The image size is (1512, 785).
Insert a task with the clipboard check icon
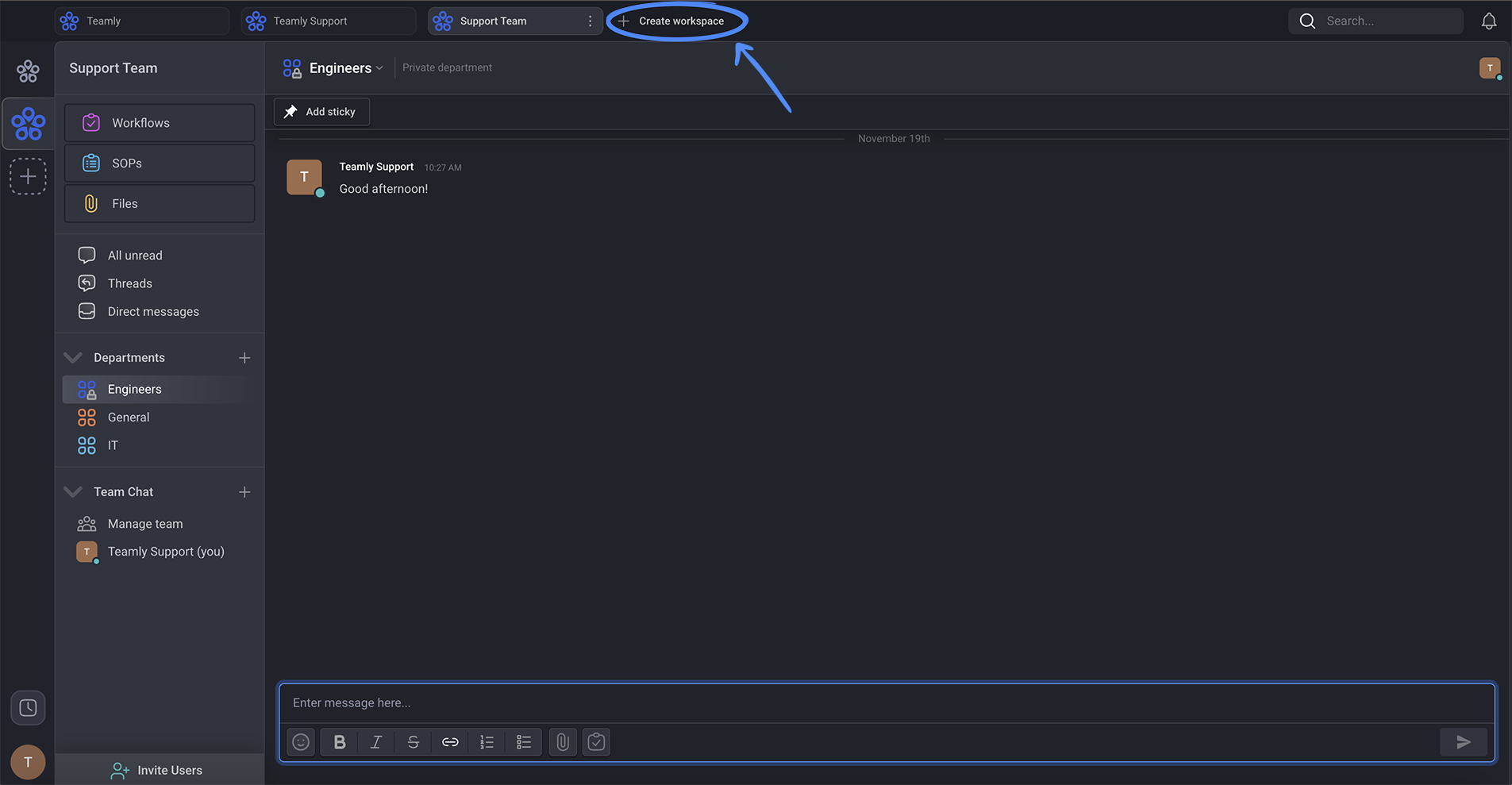point(596,742)
